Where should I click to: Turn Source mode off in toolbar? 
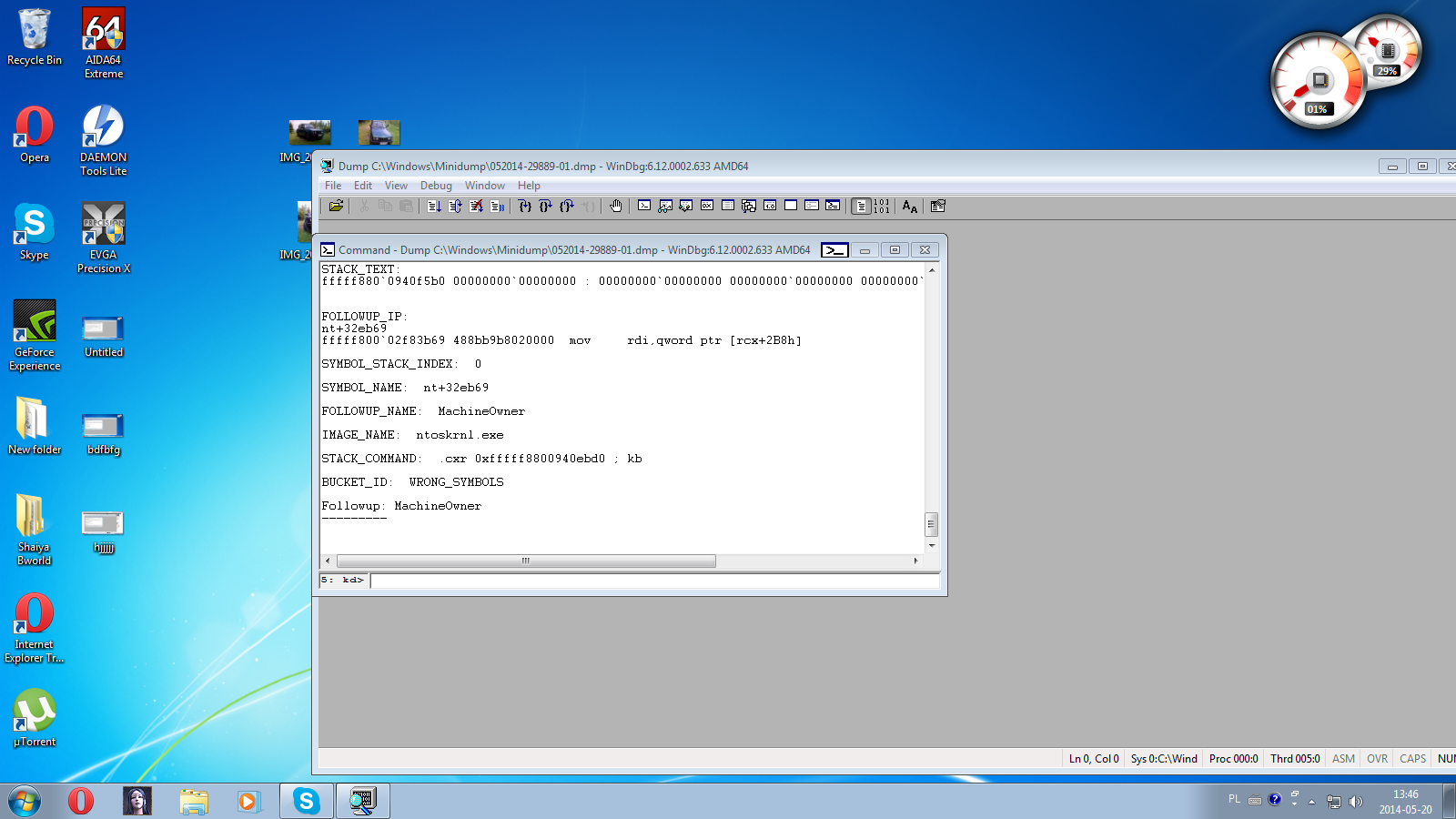[x=882, y=207]
